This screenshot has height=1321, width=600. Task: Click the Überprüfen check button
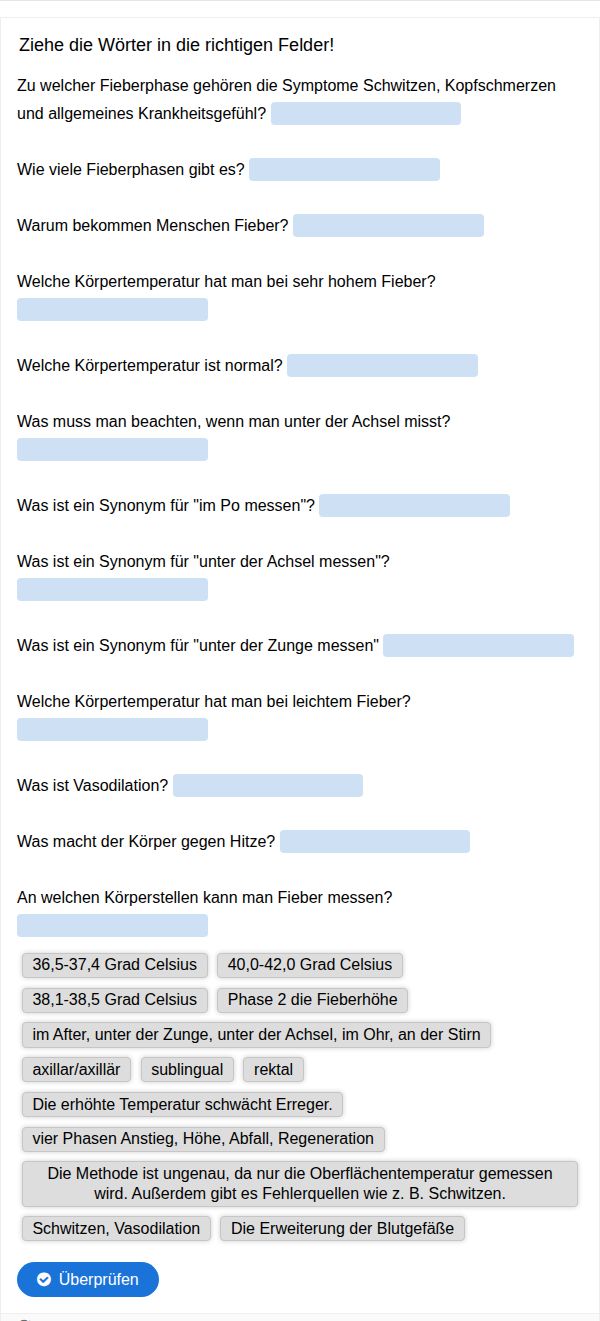88,1279
